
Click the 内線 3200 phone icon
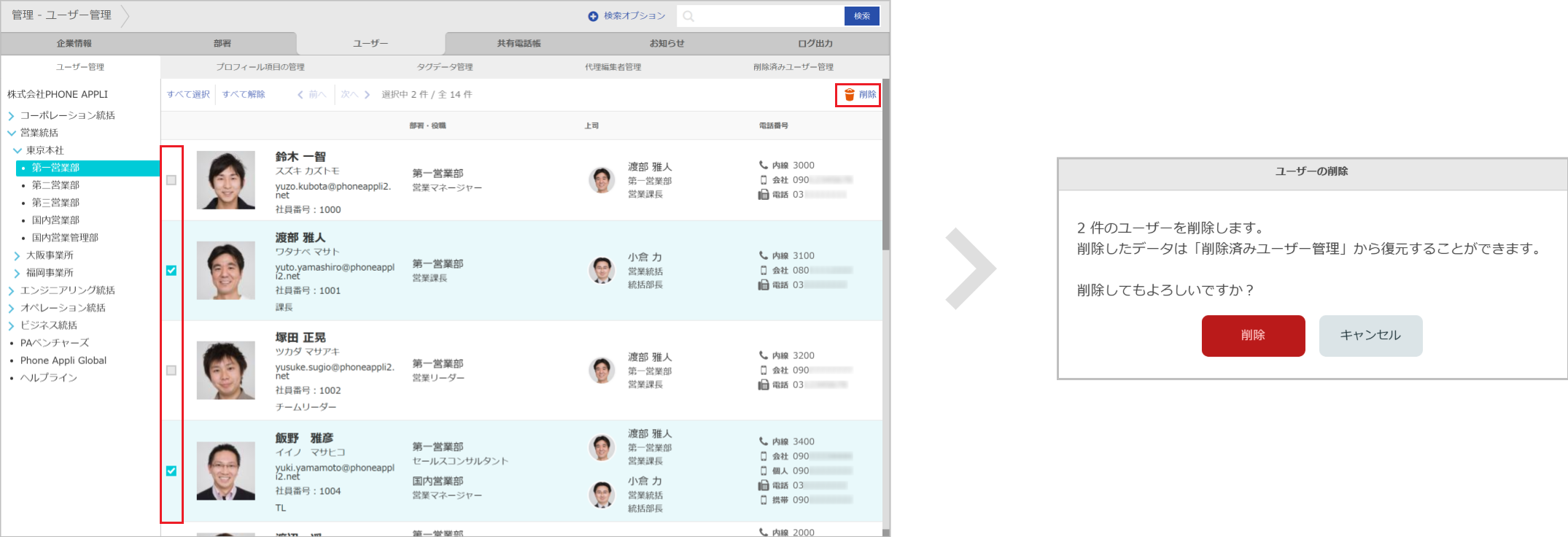tap(763, 355)
